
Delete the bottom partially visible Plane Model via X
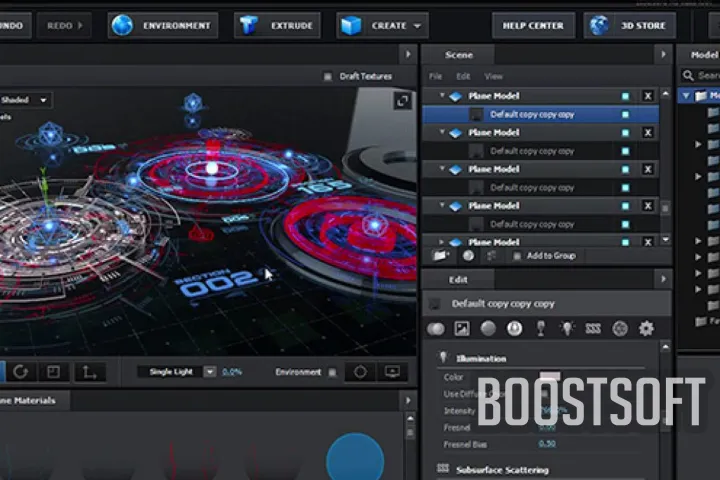point(648,242)
